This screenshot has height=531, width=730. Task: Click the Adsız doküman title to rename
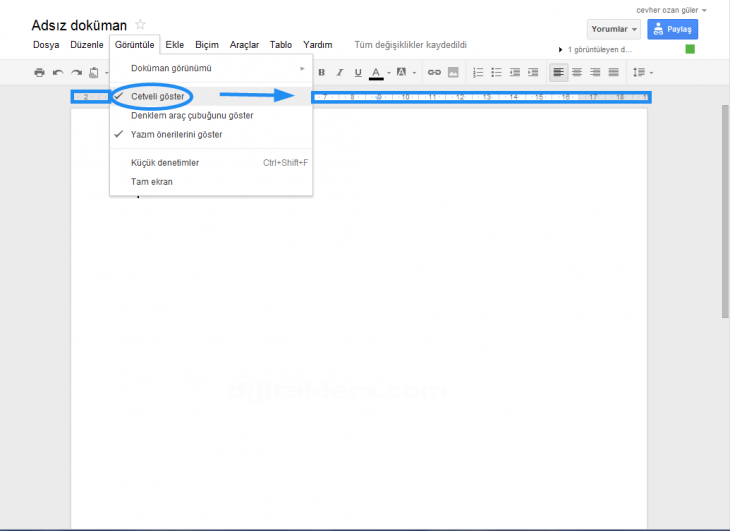click(x=79, y=25)
